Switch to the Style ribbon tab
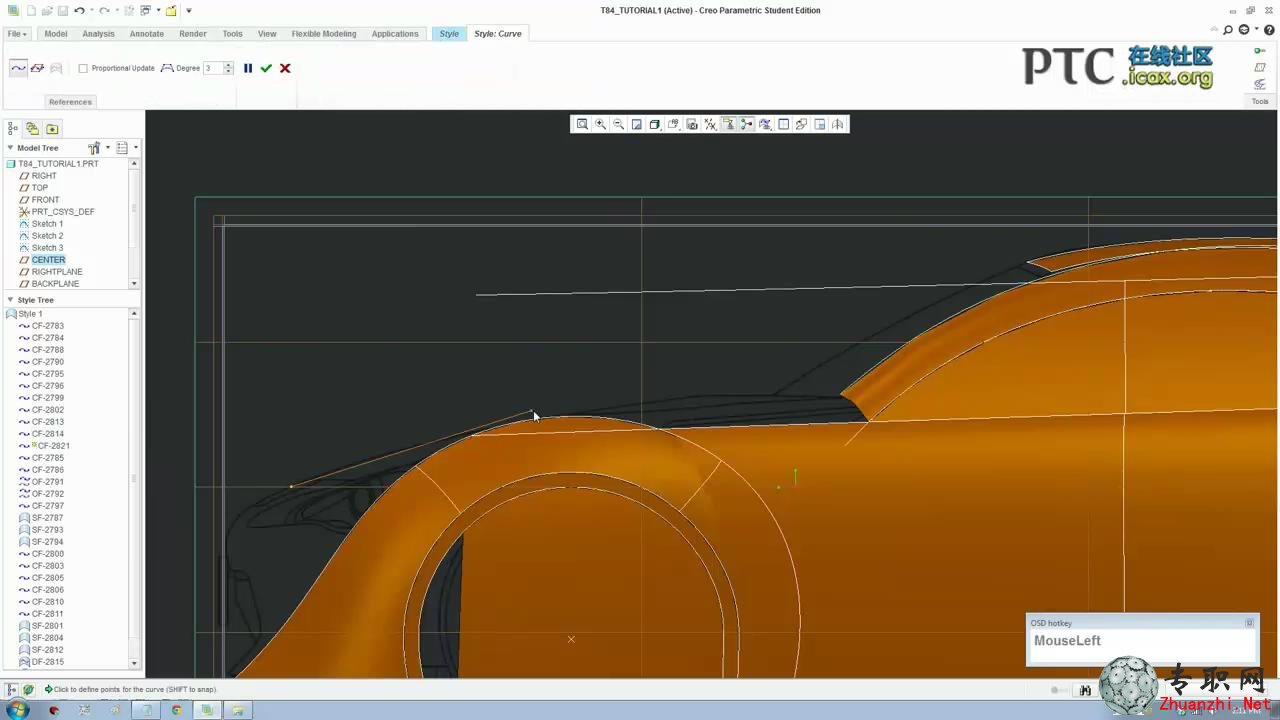Viewport: 1280px width, 720px height. coord(449,34)
